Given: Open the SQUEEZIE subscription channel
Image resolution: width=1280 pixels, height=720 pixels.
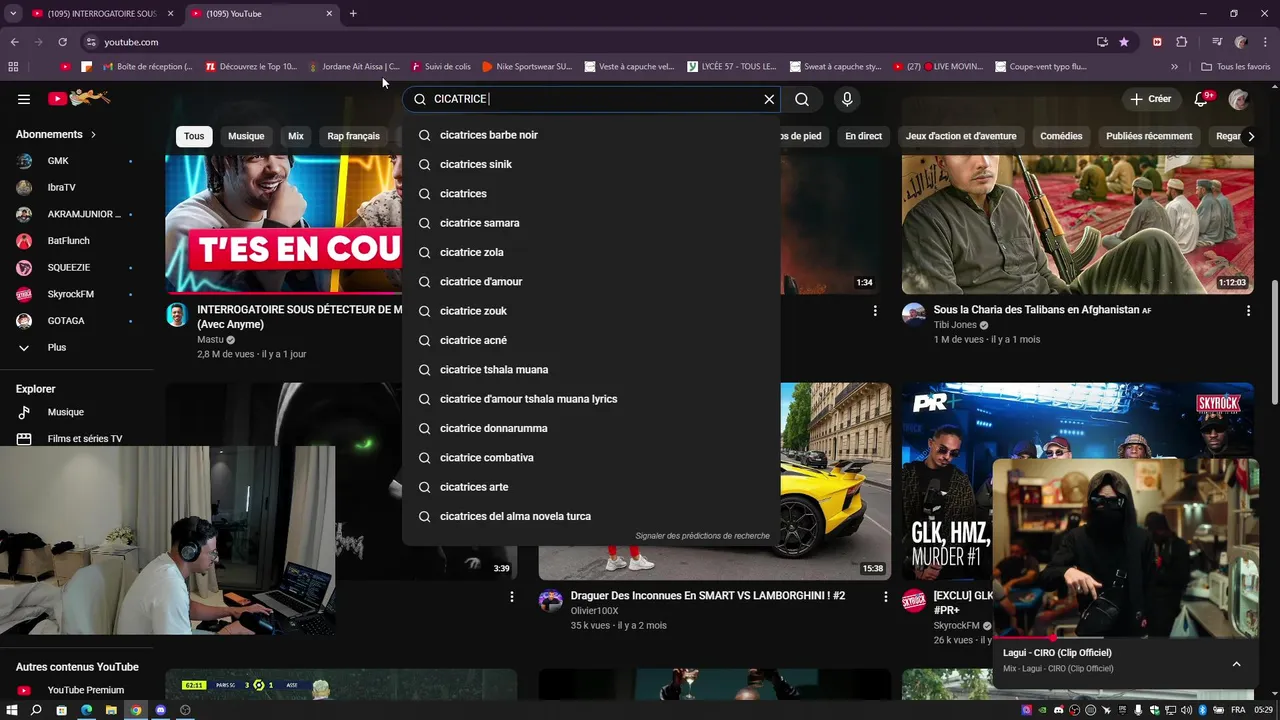Looking at the screenshot, I should [76, 267].
